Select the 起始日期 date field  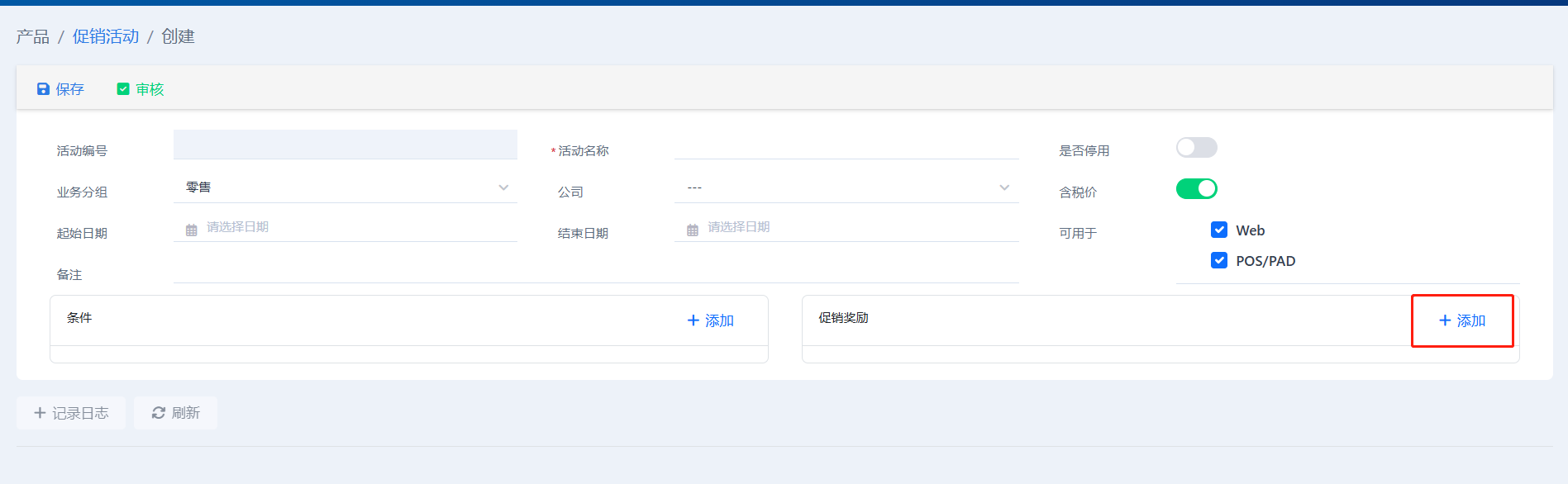pyautogui.click(x=346, y=227)
